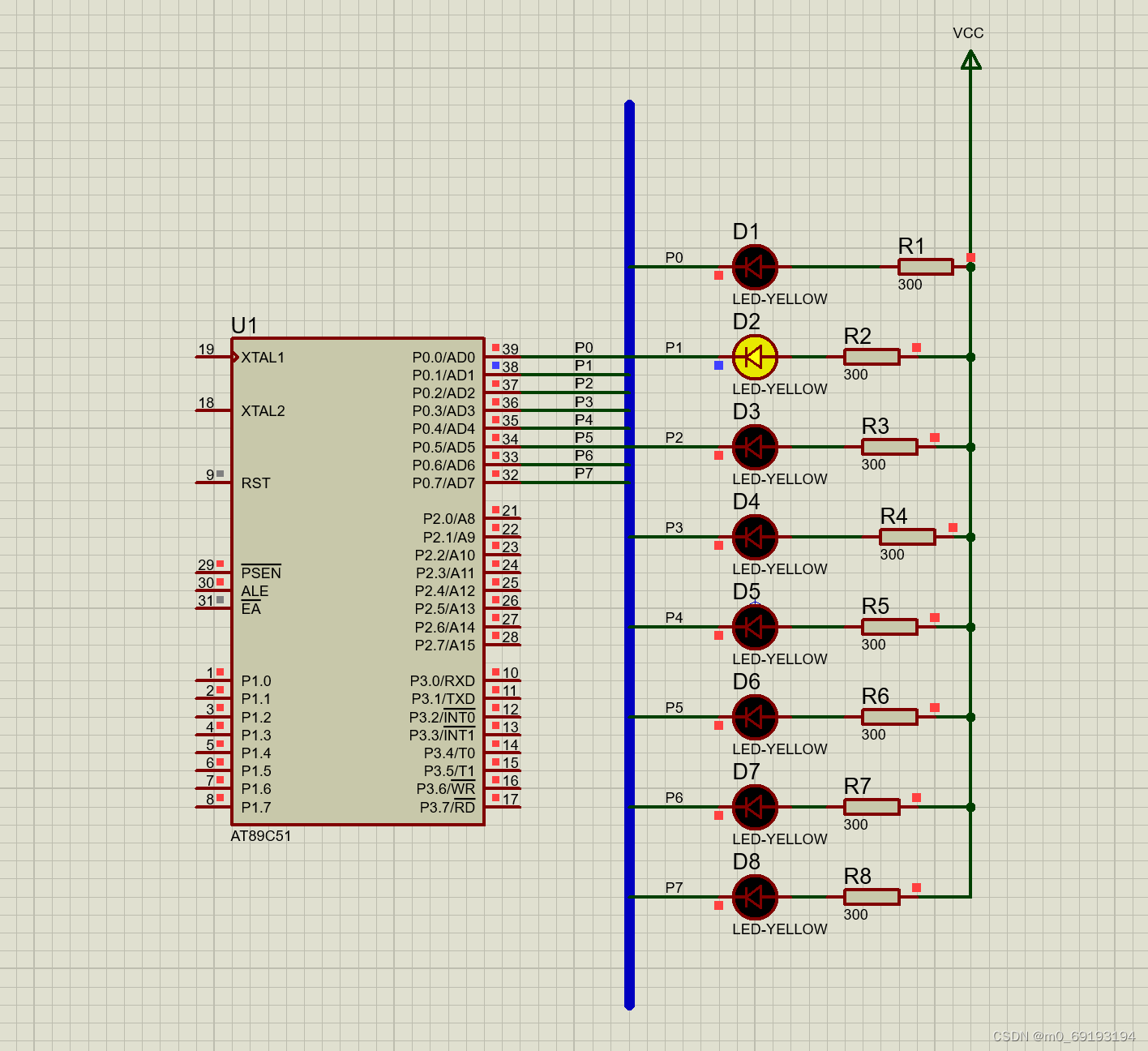Click the PSEN pin label
The height and width of the screenshot is (1051, 1148).
click(261, 573)
